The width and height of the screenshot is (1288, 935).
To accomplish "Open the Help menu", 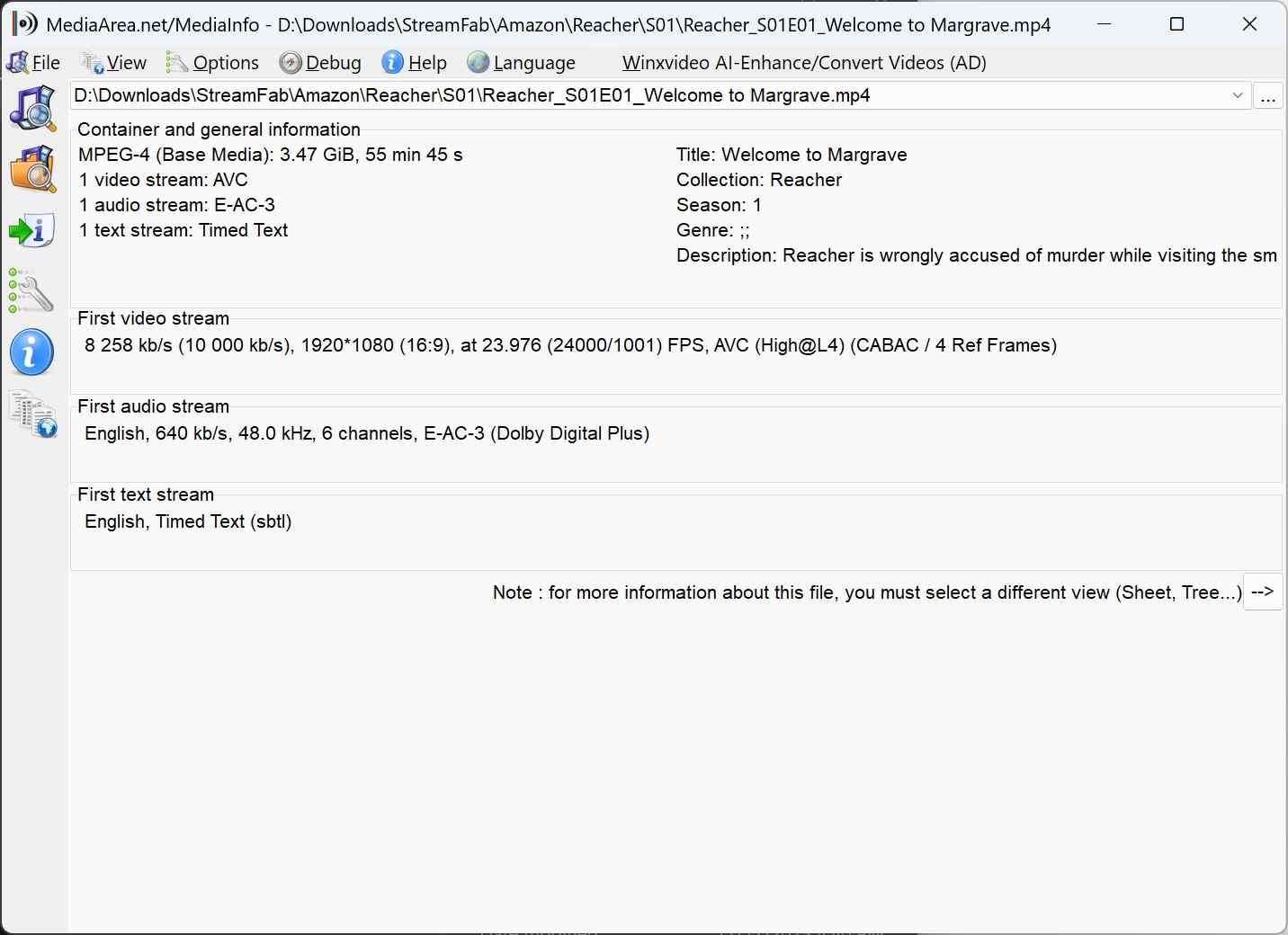I will [x=425, y=63].
